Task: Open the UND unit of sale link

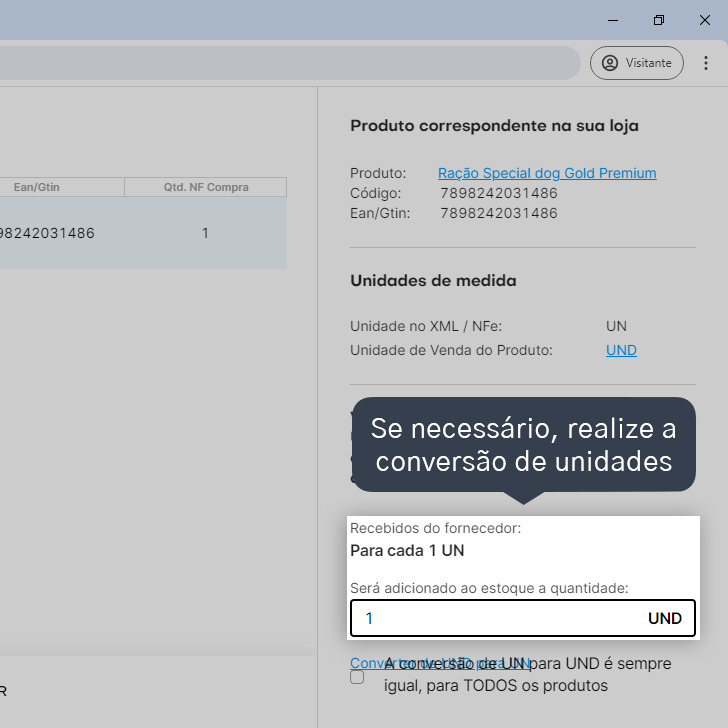Action: [621, 350]
